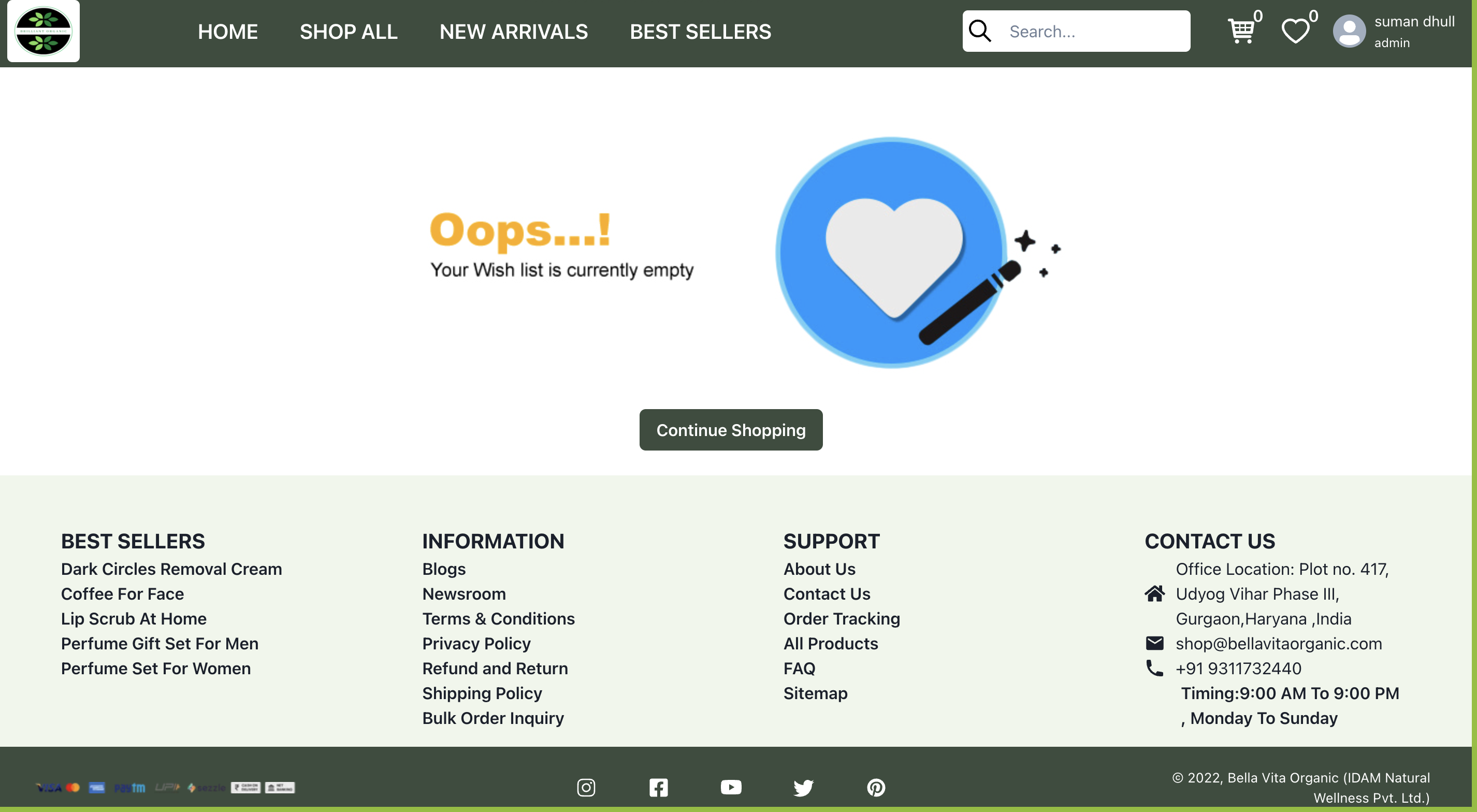Click the wishlist heart icon
The height and width of the screenshot is (812, 1477).
click(x=1294, y=30)
